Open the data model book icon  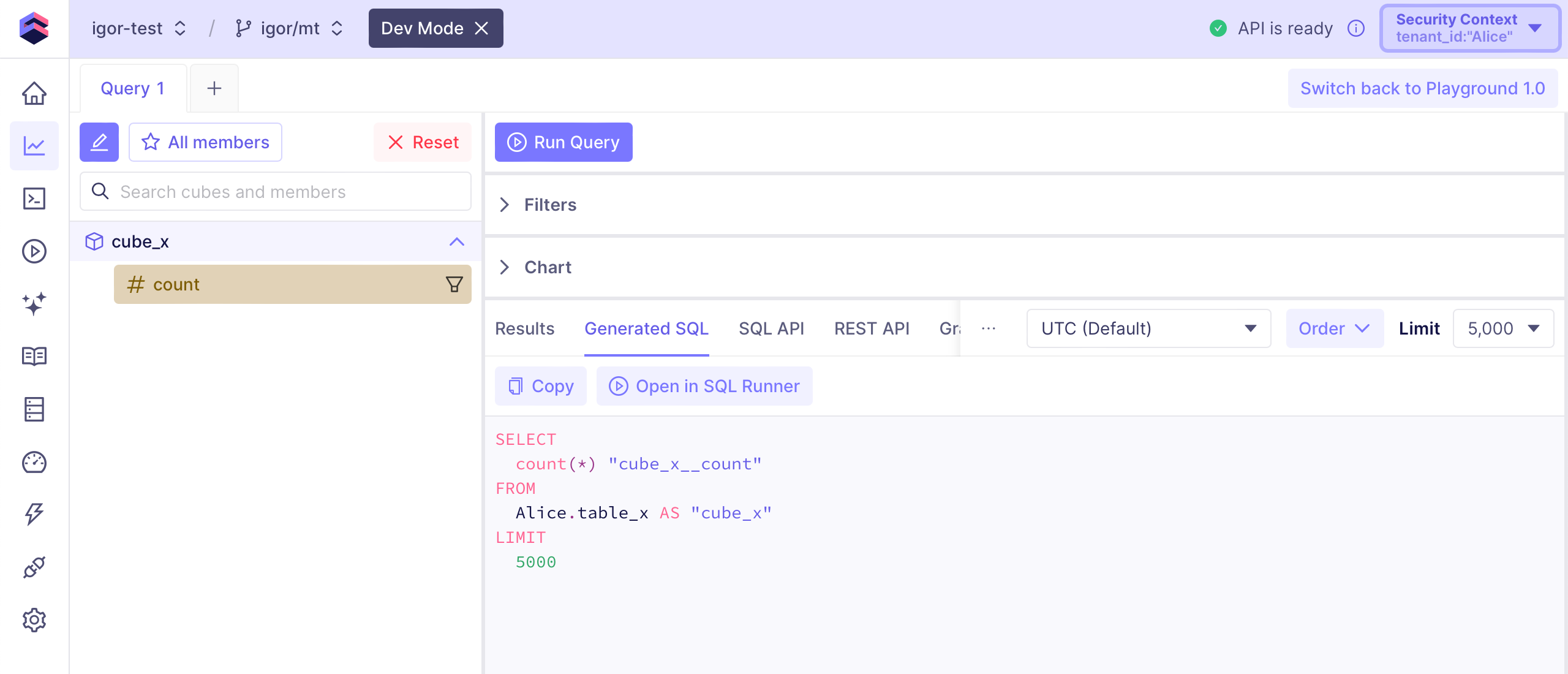click(x=34, y=356)
